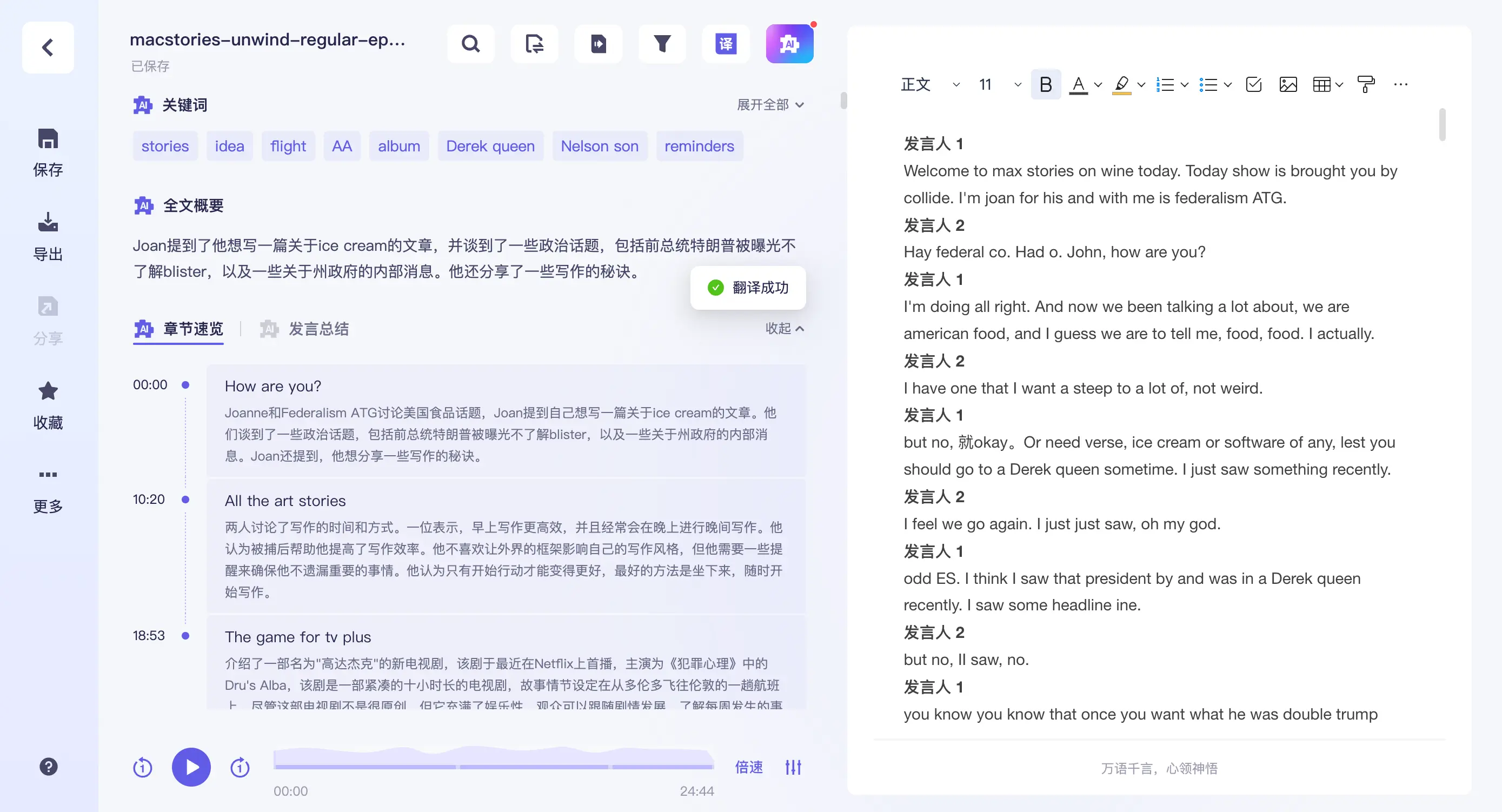Screen dimensions: 1502x812
Task: Click the 'Derek queen' keyword tag
Action: (x=490, y=147)
